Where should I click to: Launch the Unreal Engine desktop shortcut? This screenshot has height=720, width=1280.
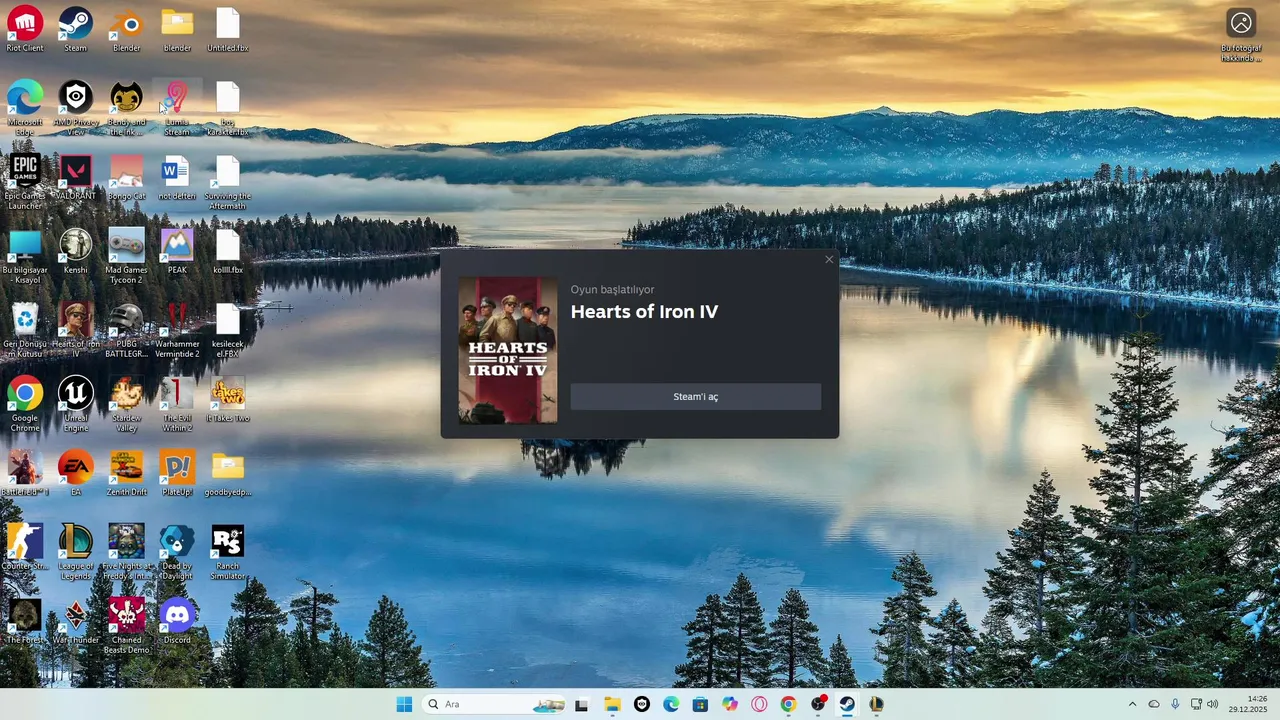[76, 404]
